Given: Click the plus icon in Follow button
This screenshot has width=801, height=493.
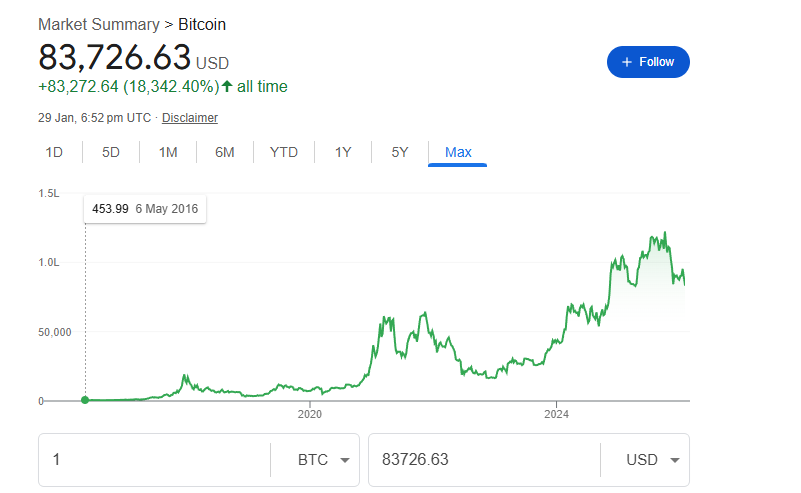Looking at the screenshot, I should pos(627,62).
